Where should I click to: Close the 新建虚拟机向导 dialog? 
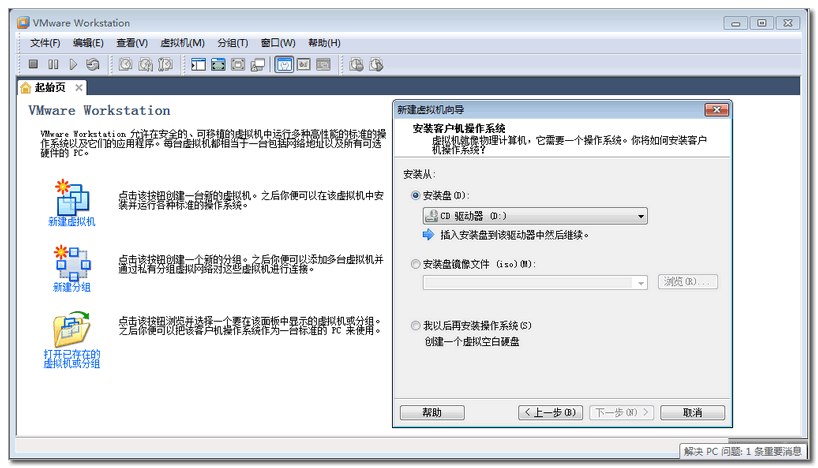716,110
